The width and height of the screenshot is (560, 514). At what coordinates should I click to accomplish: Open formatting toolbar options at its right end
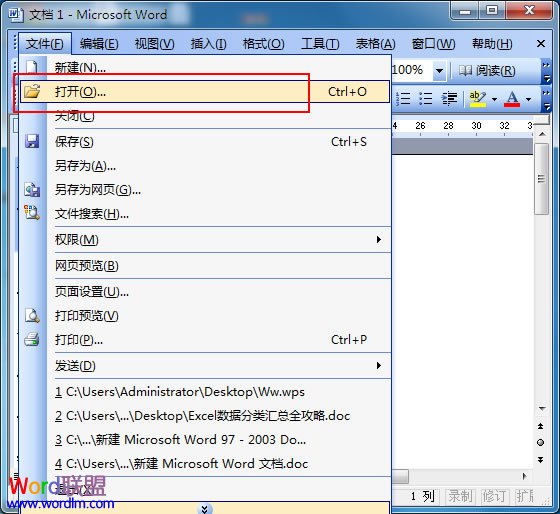(546, 99)
